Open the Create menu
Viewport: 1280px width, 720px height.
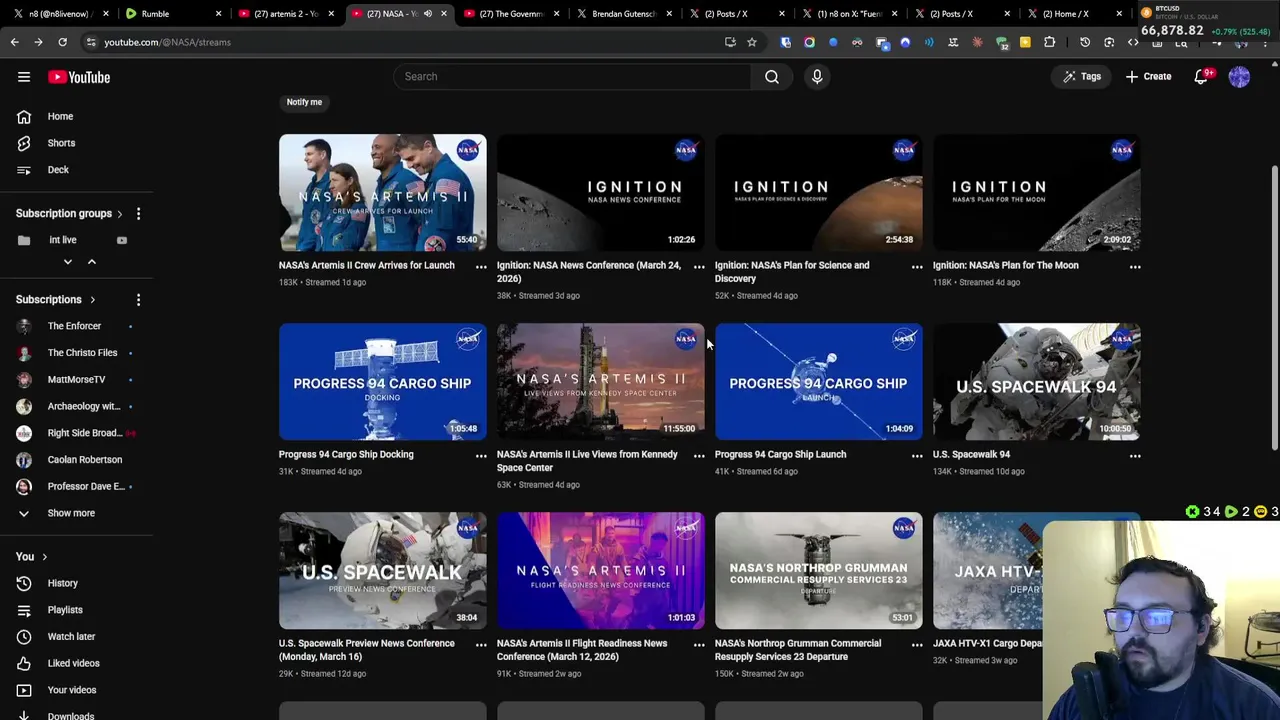[1148, 77]
